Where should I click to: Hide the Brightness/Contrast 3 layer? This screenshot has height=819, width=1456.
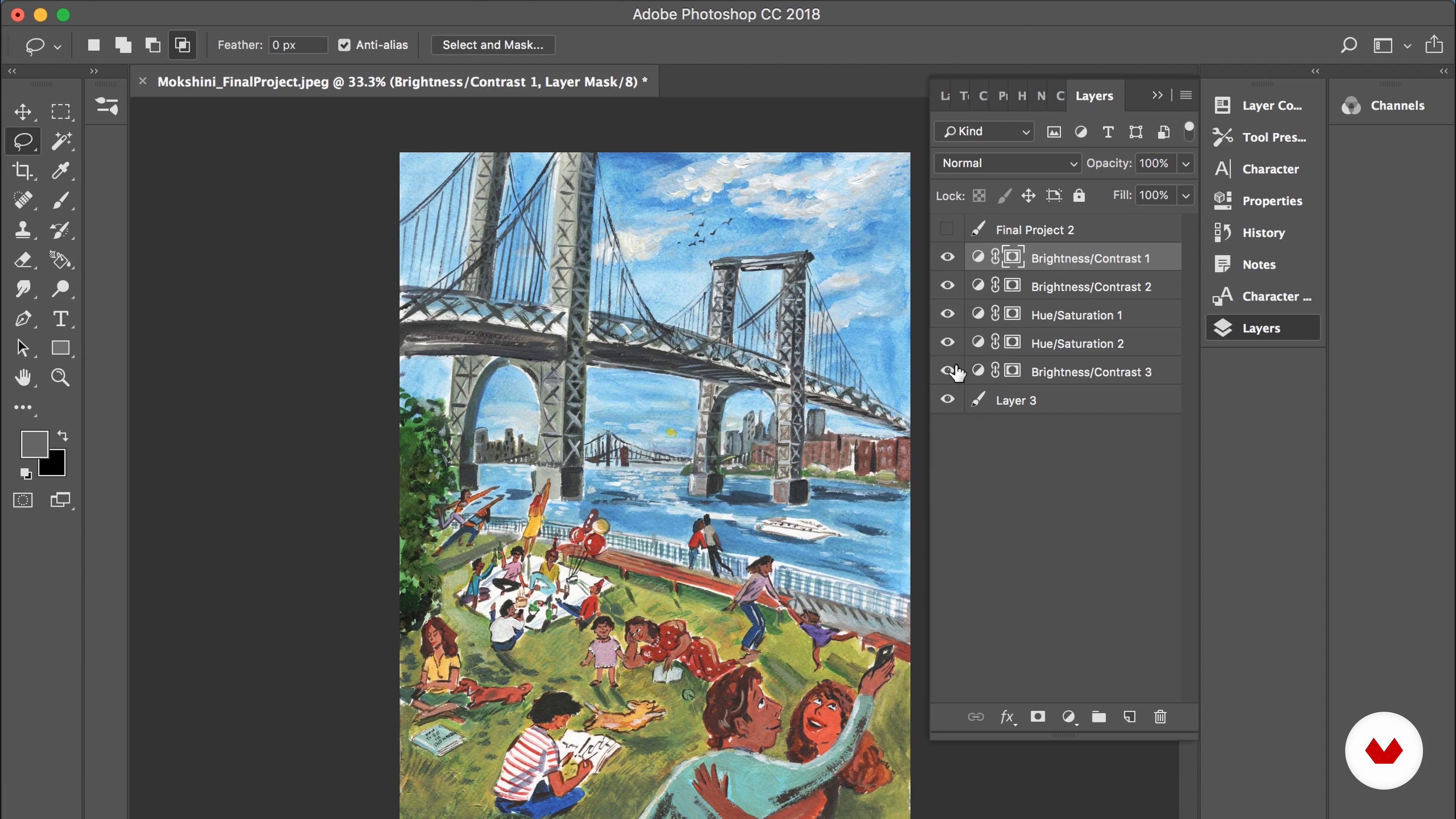pos(947,371)
